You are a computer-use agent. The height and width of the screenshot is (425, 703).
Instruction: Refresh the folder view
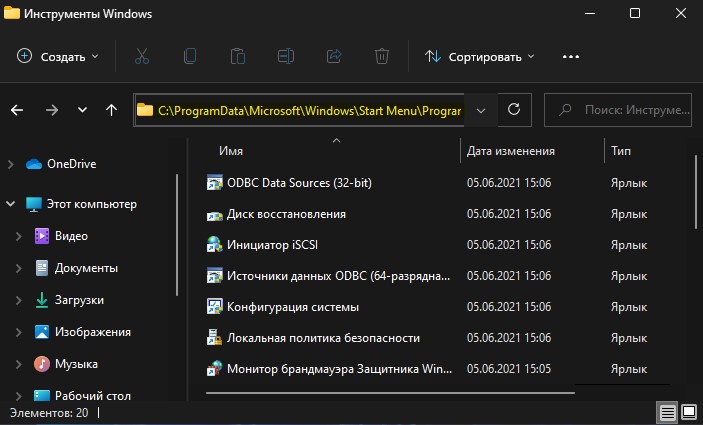pos(514,109)
